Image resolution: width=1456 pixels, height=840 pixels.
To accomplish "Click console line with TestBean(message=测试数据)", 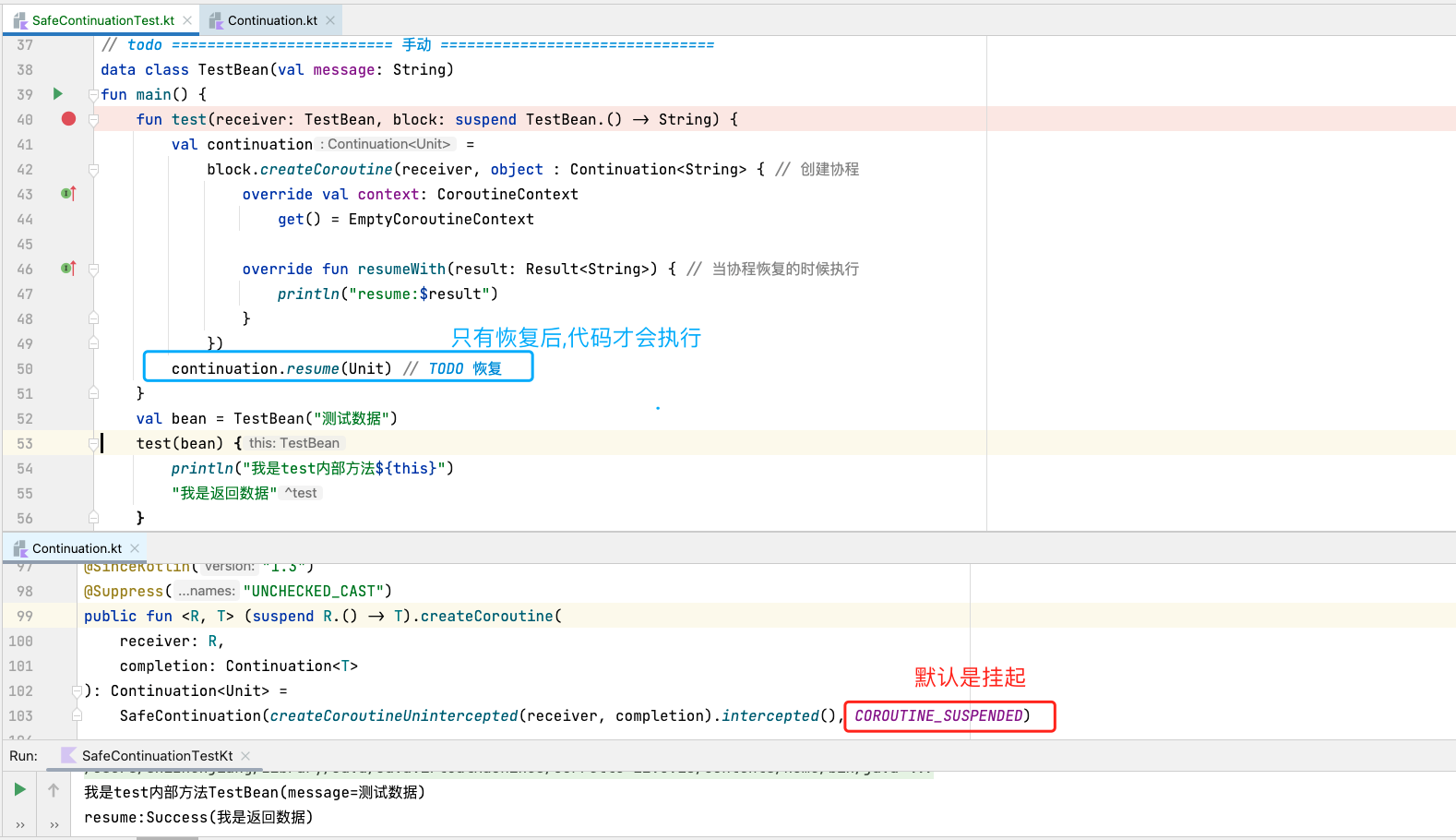I will pos(255,792).
